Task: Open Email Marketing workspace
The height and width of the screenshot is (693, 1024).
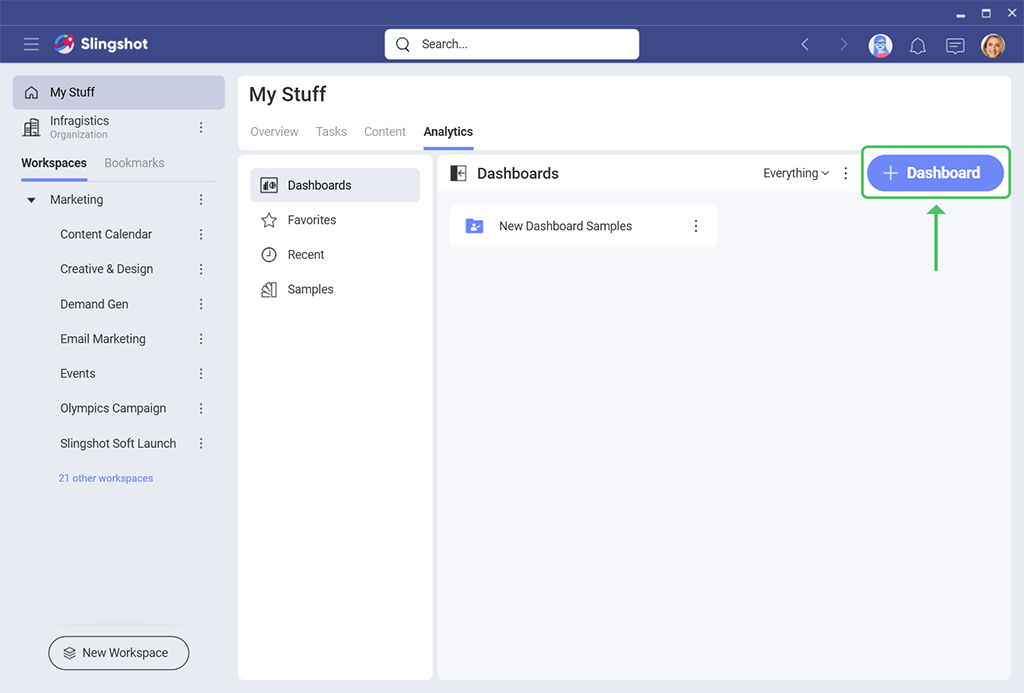Action: point(103,338)
